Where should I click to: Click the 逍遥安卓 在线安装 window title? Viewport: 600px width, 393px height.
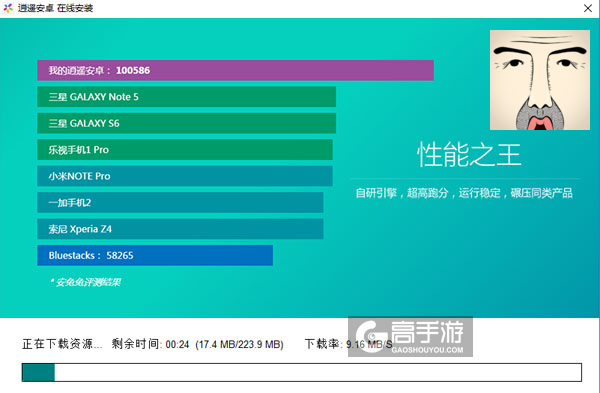pos(55,8)
